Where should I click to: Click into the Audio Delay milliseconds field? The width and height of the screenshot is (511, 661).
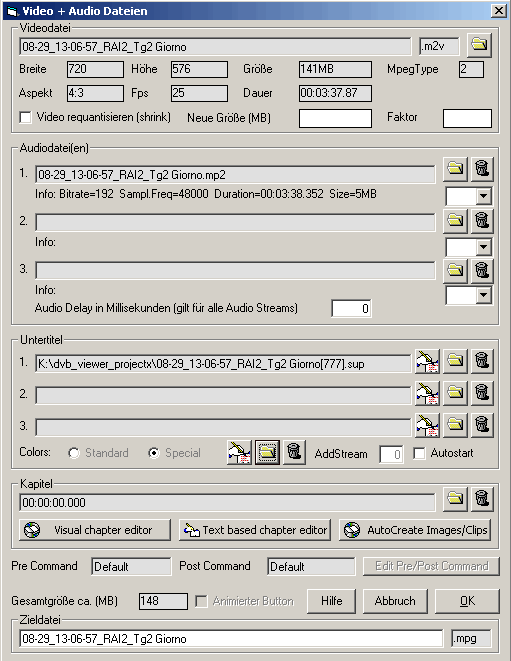pos(351,309)
